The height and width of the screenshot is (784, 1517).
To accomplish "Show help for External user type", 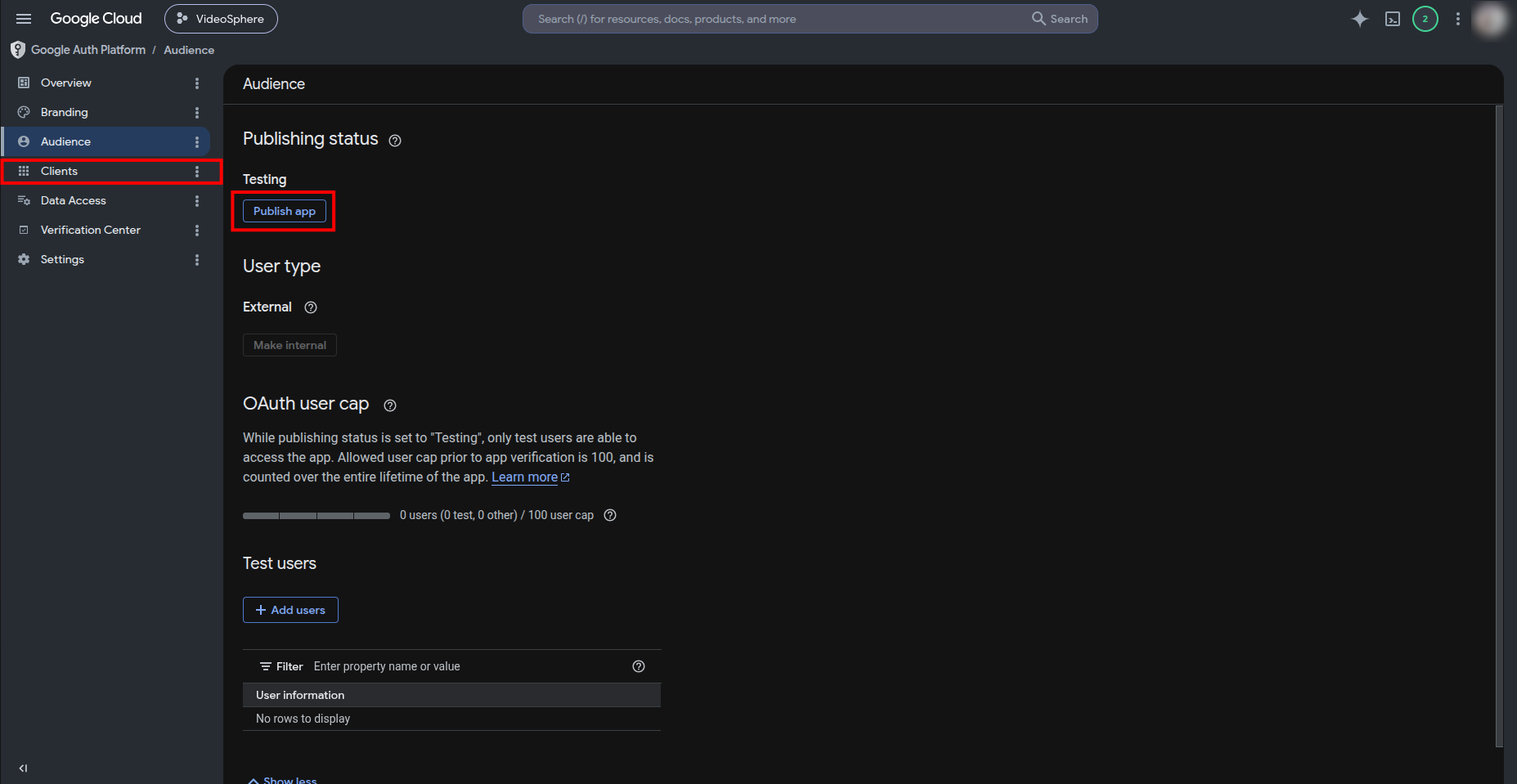I will coord(311,307).
